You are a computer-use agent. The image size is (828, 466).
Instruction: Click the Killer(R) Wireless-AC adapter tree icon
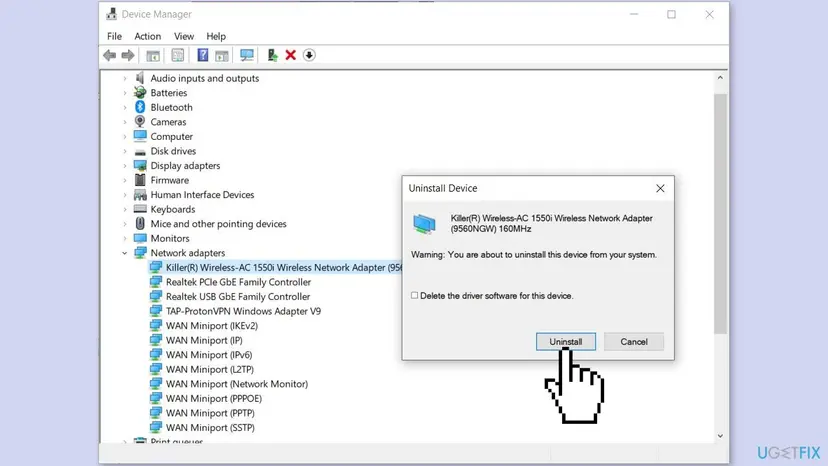click(x=156, y=267)
